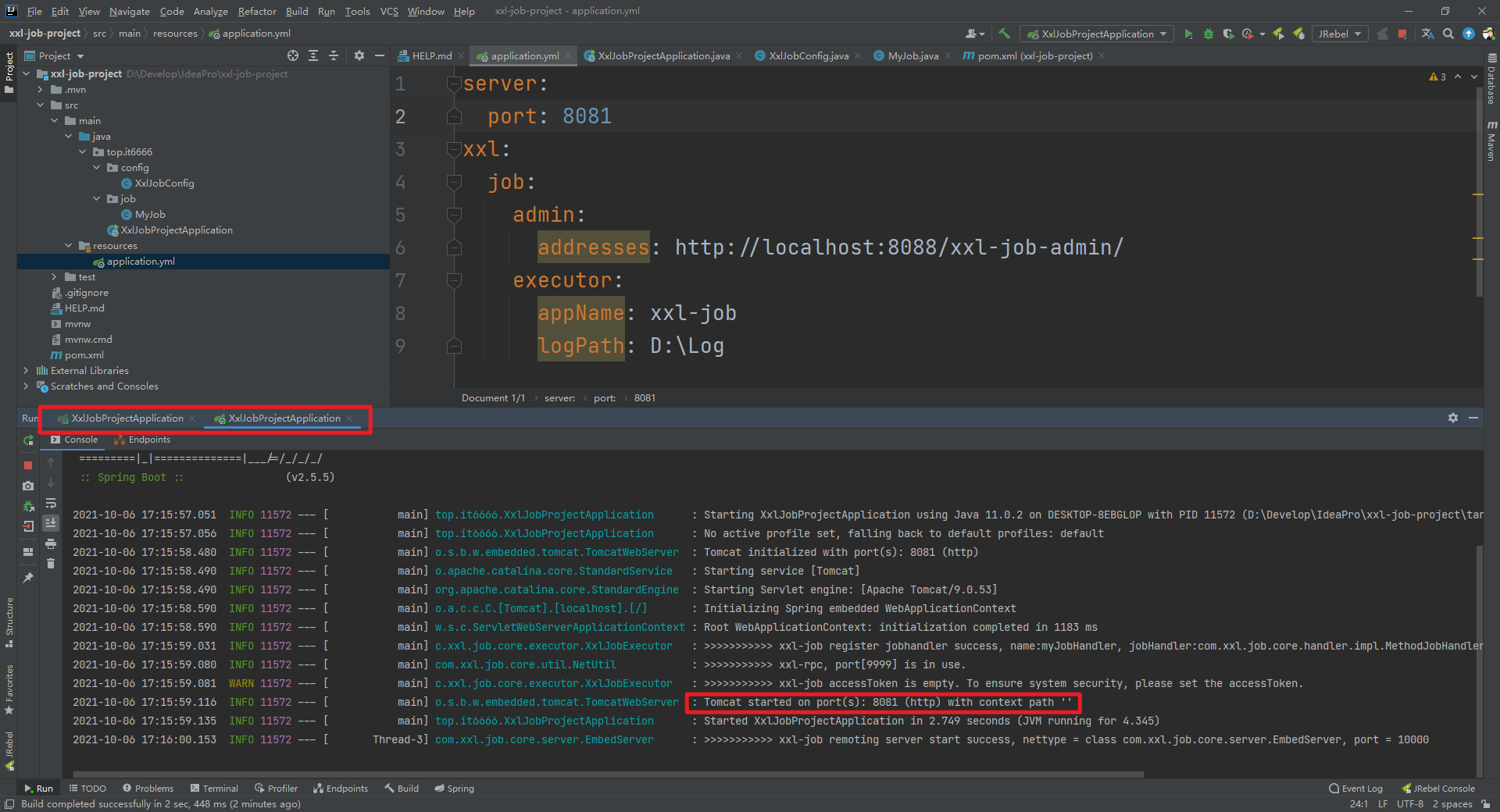Debug with JRebel rocket icon

coord(1298,34)
